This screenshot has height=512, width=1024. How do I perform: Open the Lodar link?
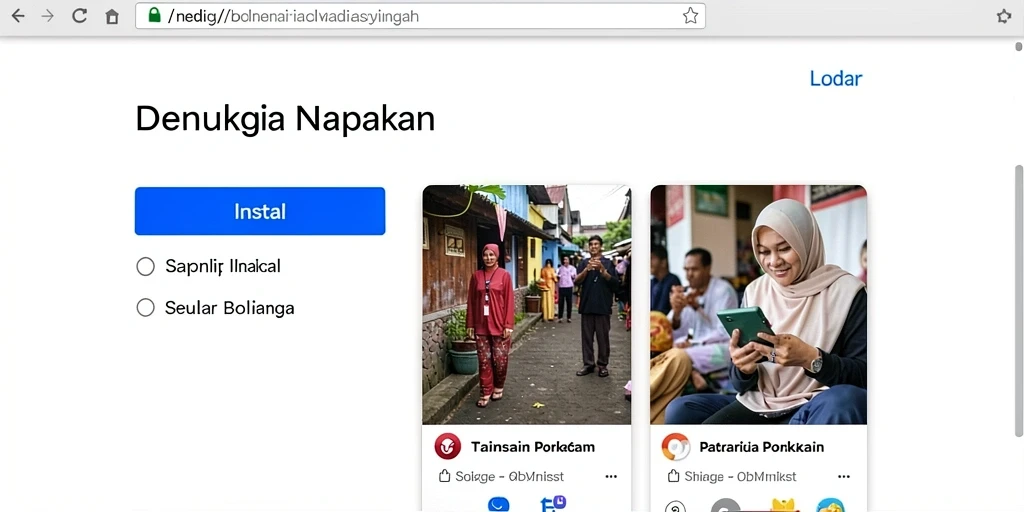(x=836, y=78)
